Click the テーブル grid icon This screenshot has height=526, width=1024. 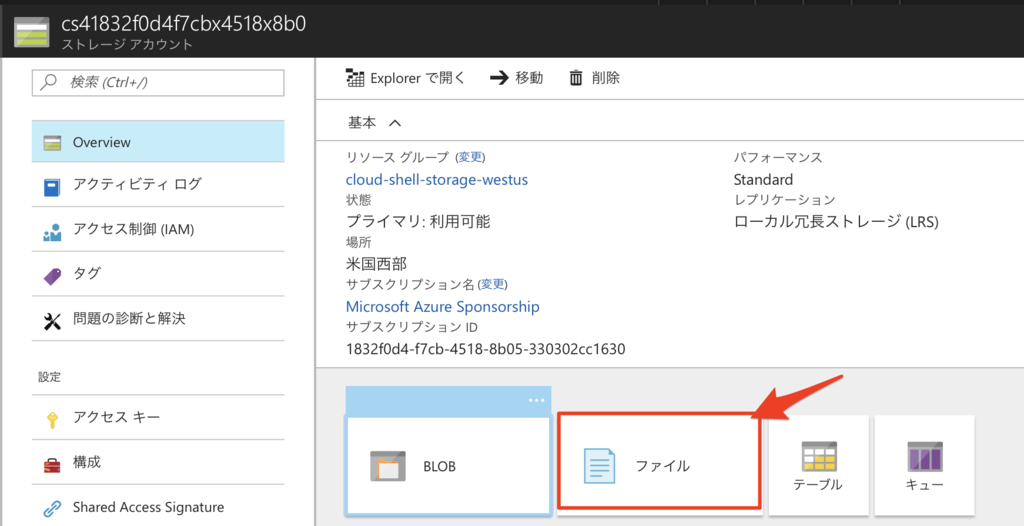point(819,456)
